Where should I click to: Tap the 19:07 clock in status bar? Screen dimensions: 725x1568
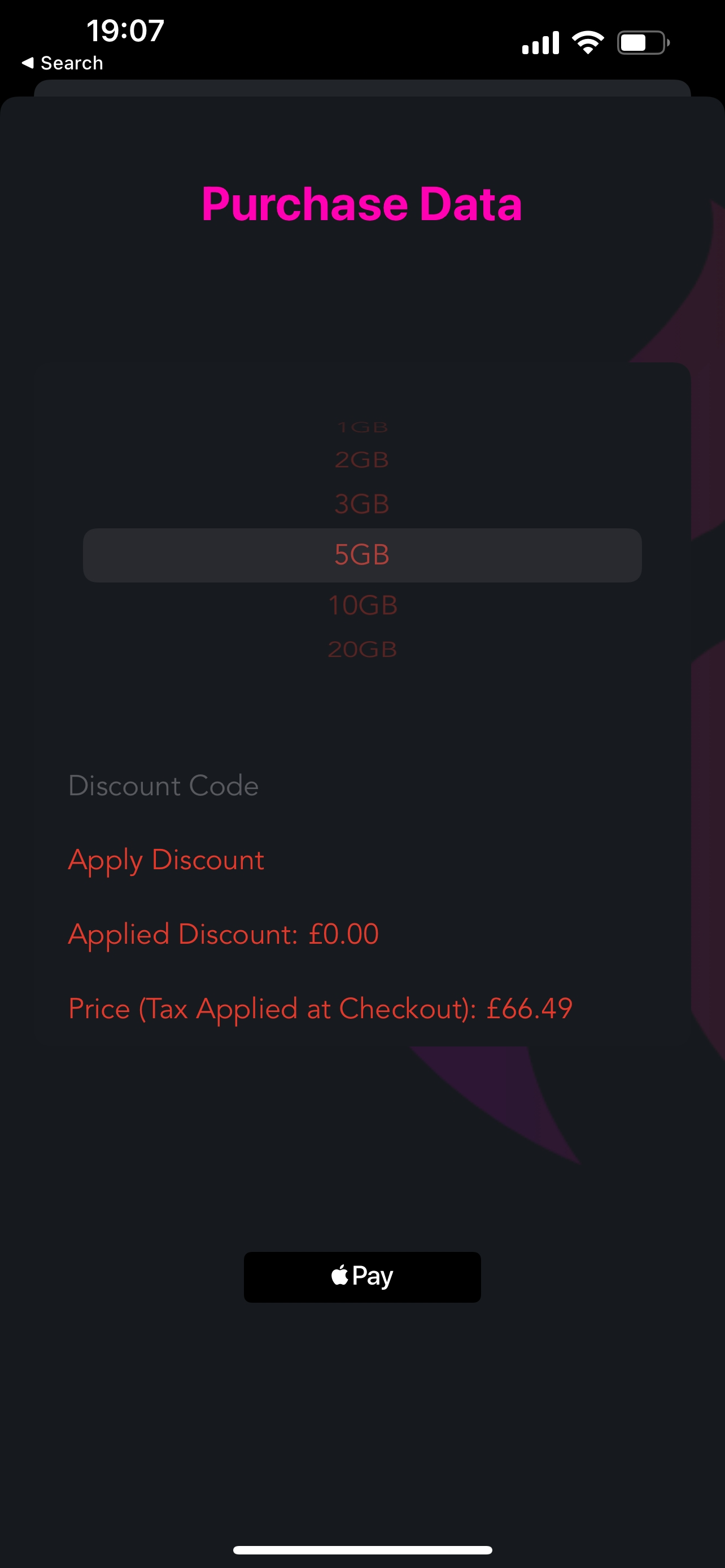pos(125,30)
